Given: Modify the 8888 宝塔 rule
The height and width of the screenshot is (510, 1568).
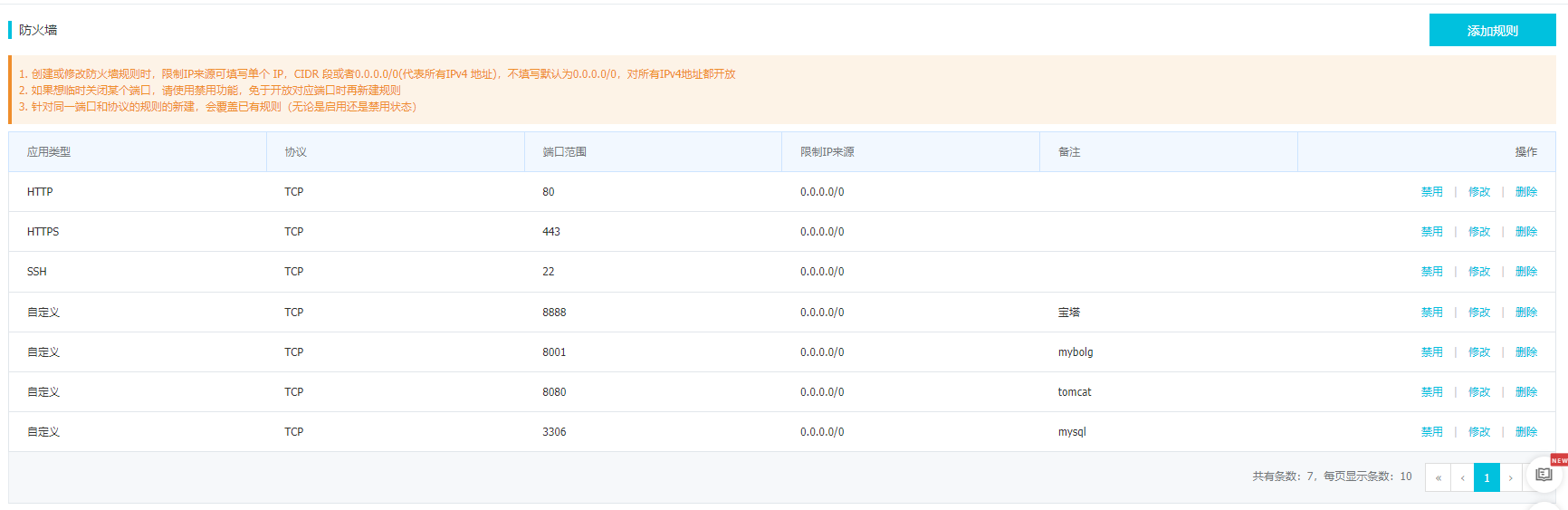Looking at the screenshot, I should pos(1479,313).
